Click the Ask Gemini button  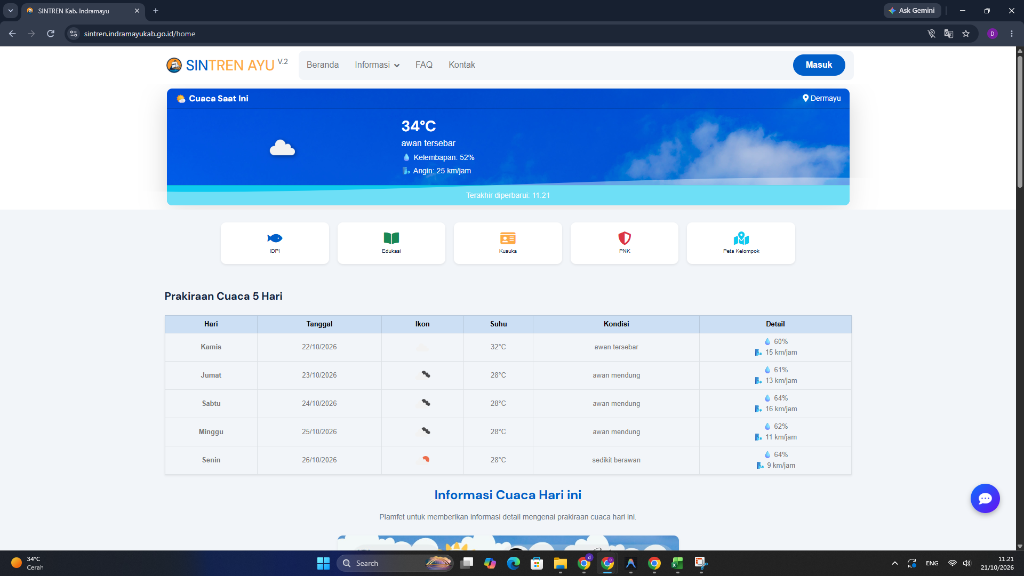click(912, 10)
